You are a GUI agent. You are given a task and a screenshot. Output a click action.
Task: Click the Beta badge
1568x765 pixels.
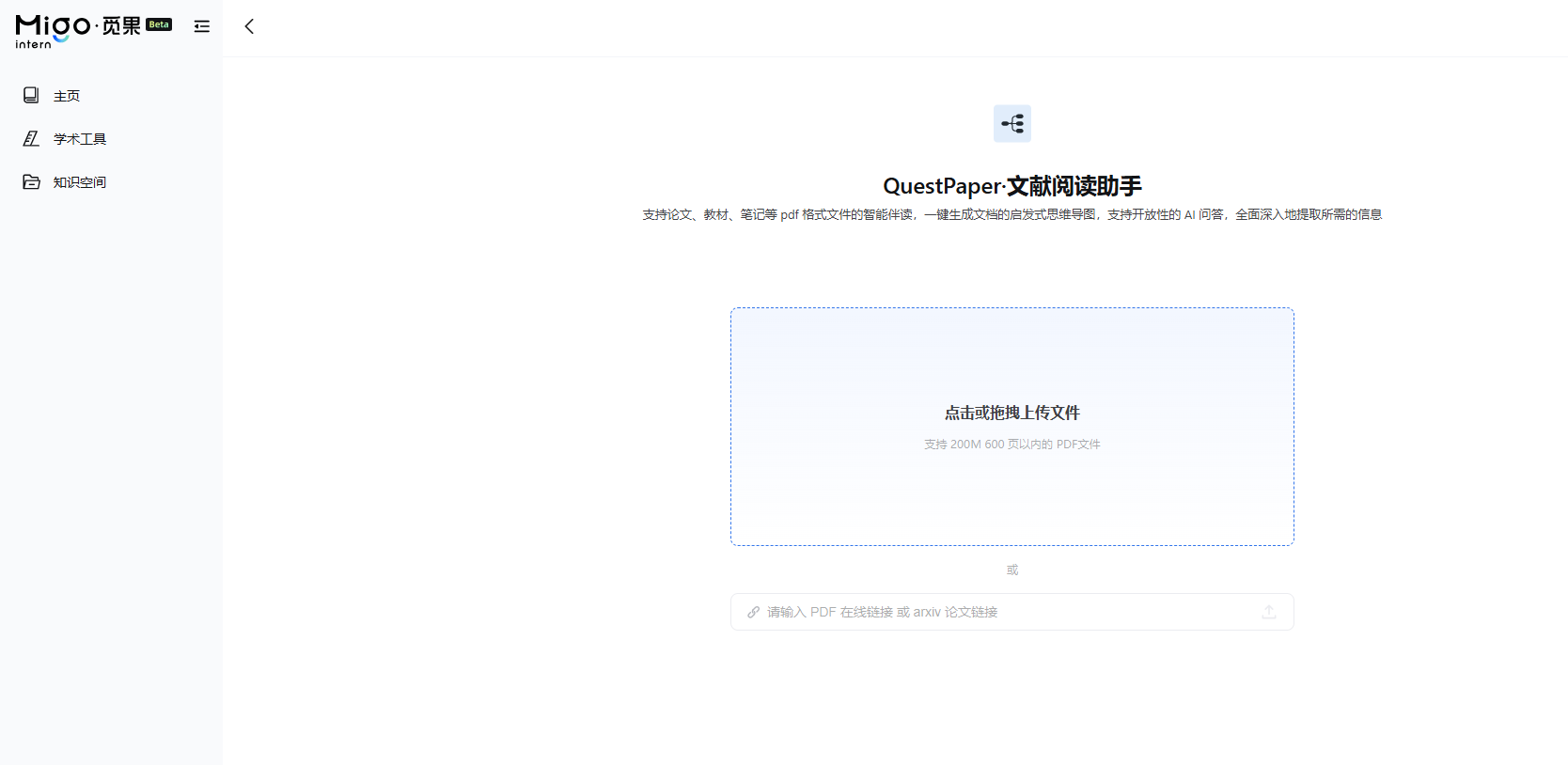click(159, 24)
